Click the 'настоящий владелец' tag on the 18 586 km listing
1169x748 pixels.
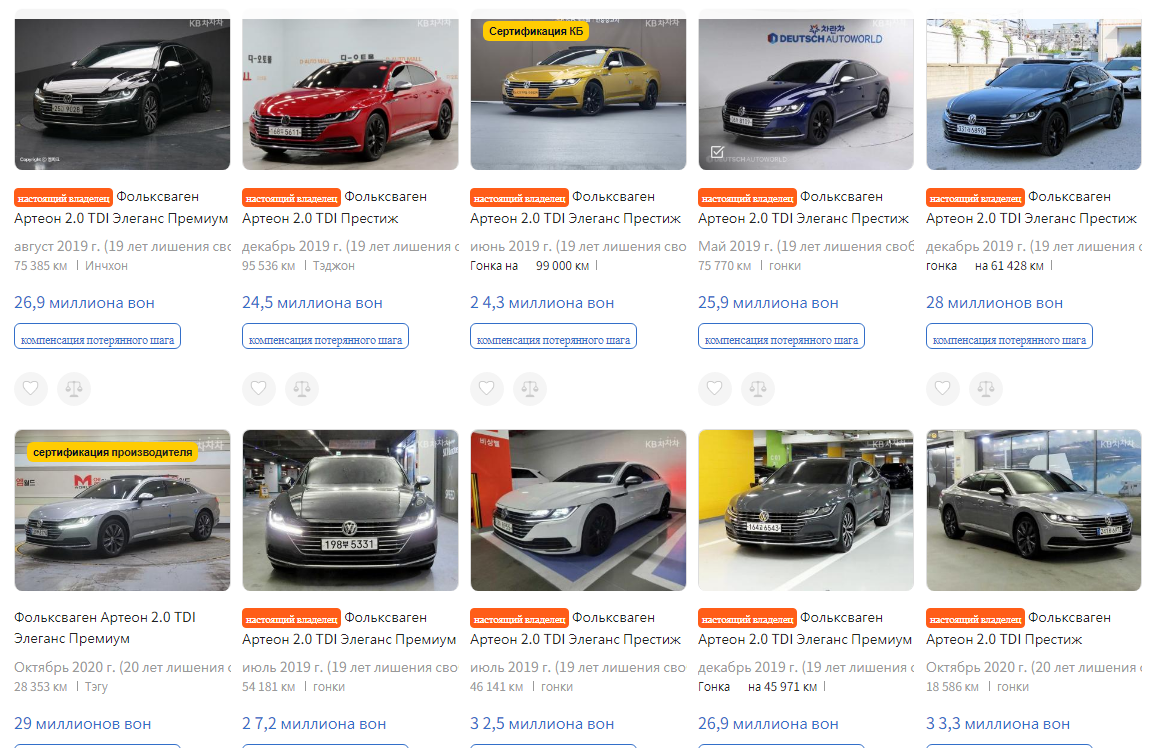pos(976,618)
